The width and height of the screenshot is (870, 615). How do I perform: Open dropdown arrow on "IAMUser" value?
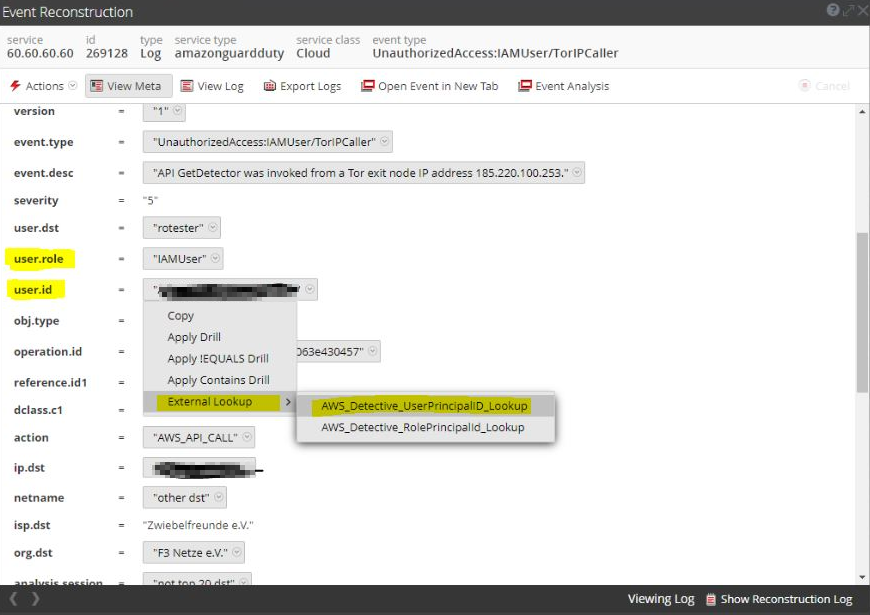(215, 259)
